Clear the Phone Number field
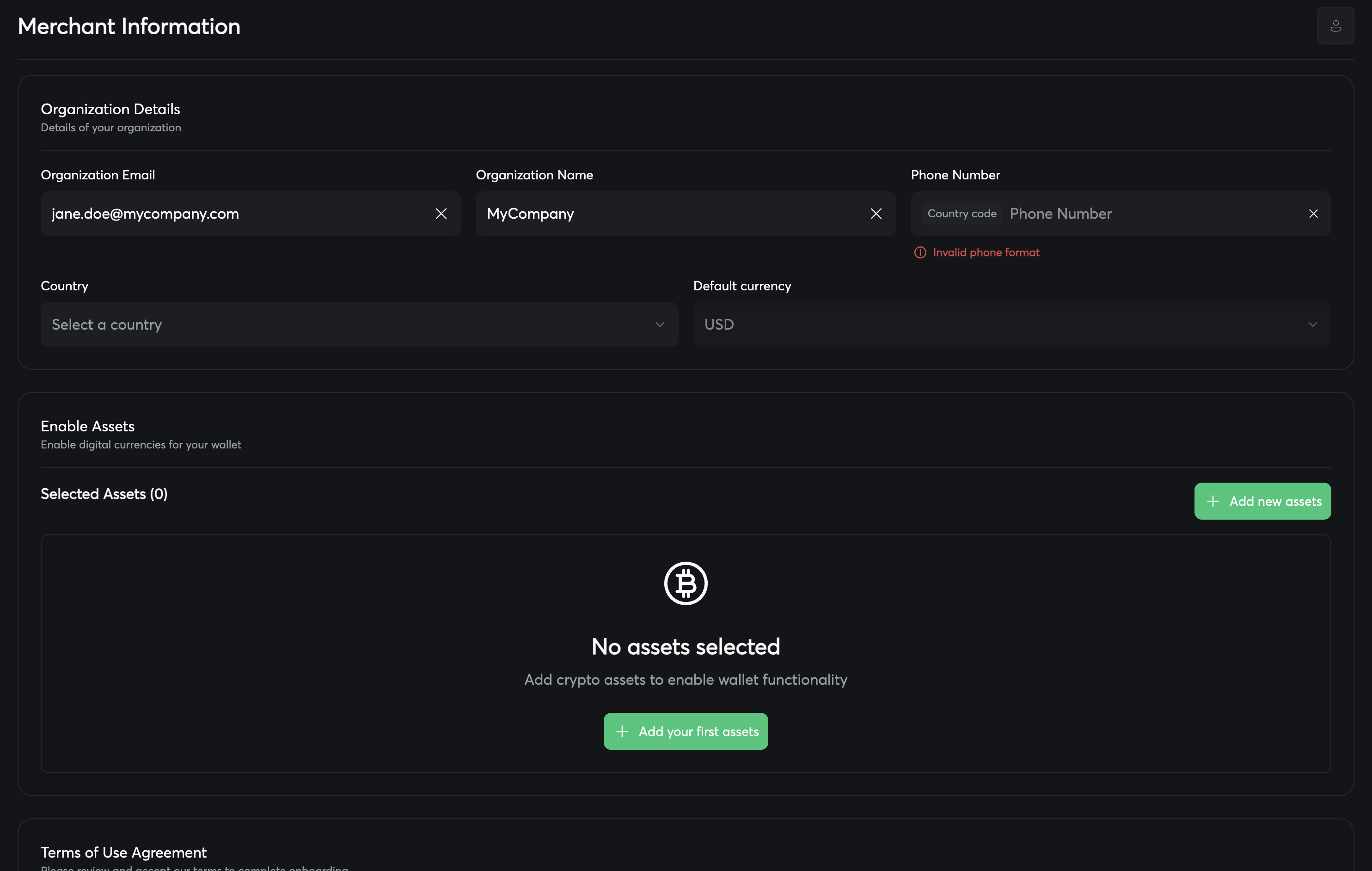Viewport: 1372px width, 871px height. click(1313, 214)
